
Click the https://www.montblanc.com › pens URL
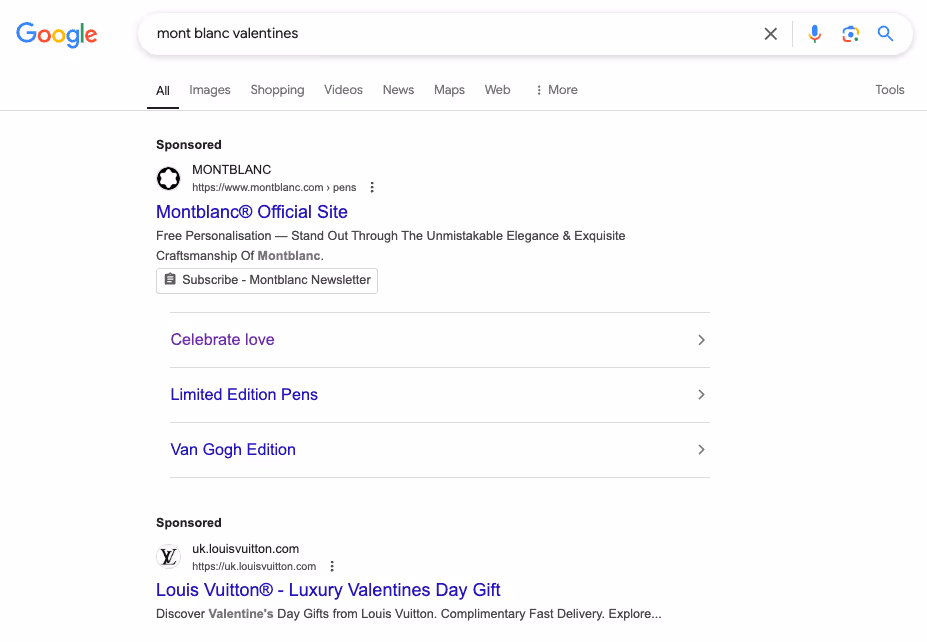(274, 187)
